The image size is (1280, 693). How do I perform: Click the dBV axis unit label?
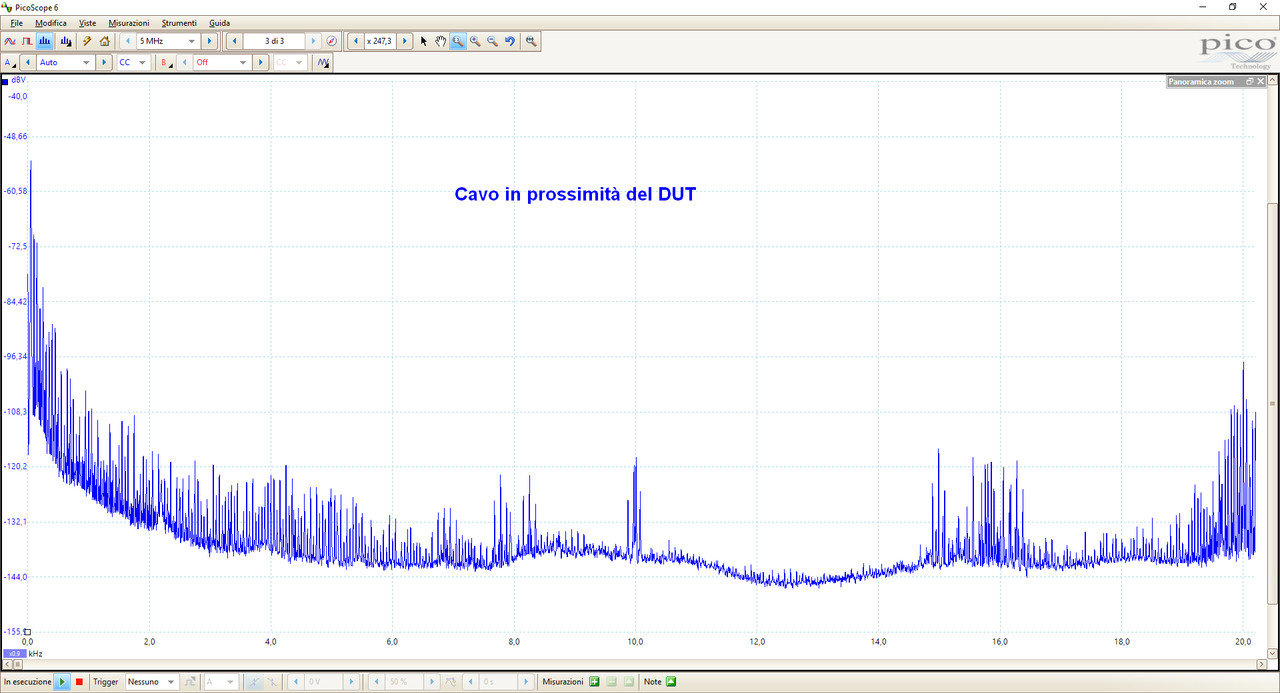pyautogui.click(x=18, y=80)
